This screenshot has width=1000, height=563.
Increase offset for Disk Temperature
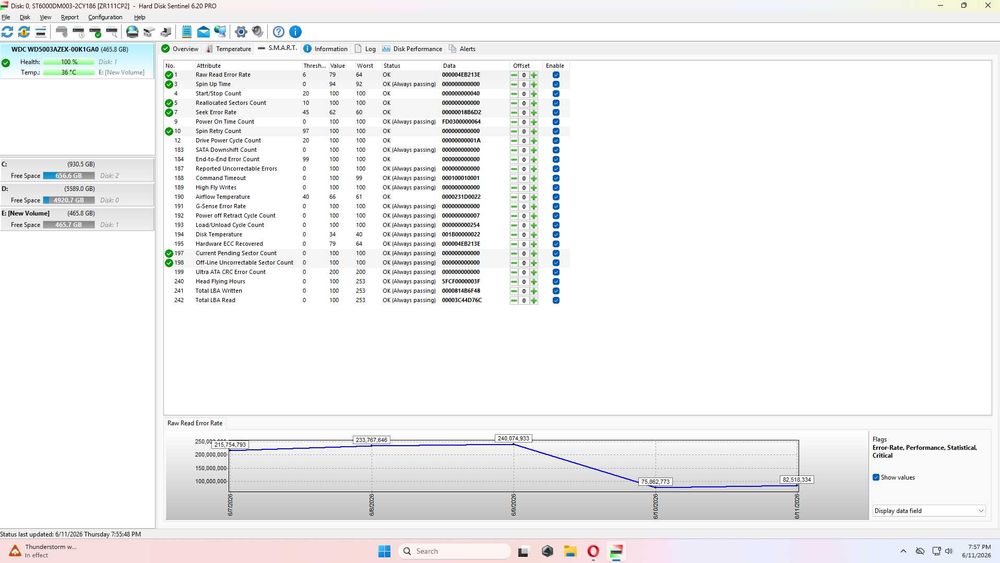click(x=534, y=235)
